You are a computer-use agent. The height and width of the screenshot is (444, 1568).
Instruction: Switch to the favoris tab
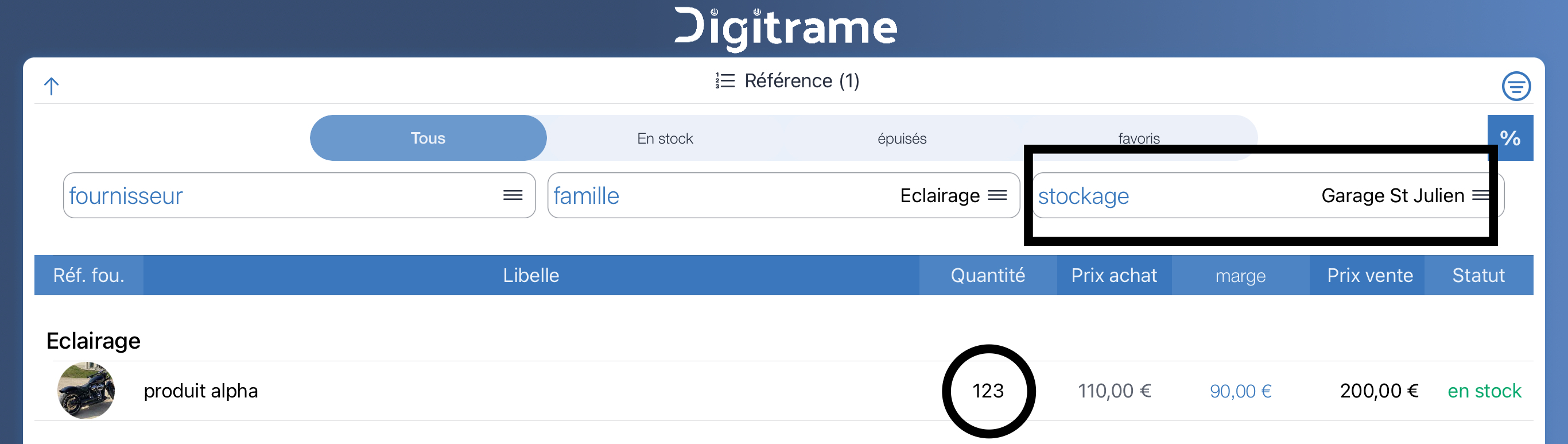1138,138
